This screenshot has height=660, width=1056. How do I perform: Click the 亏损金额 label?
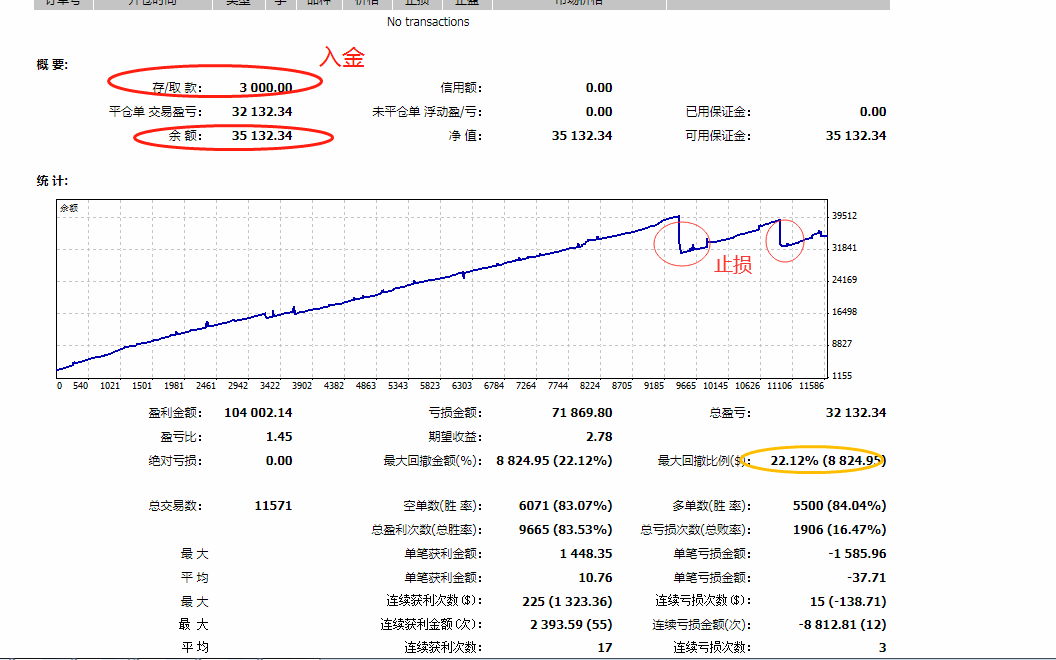(455, 413)
